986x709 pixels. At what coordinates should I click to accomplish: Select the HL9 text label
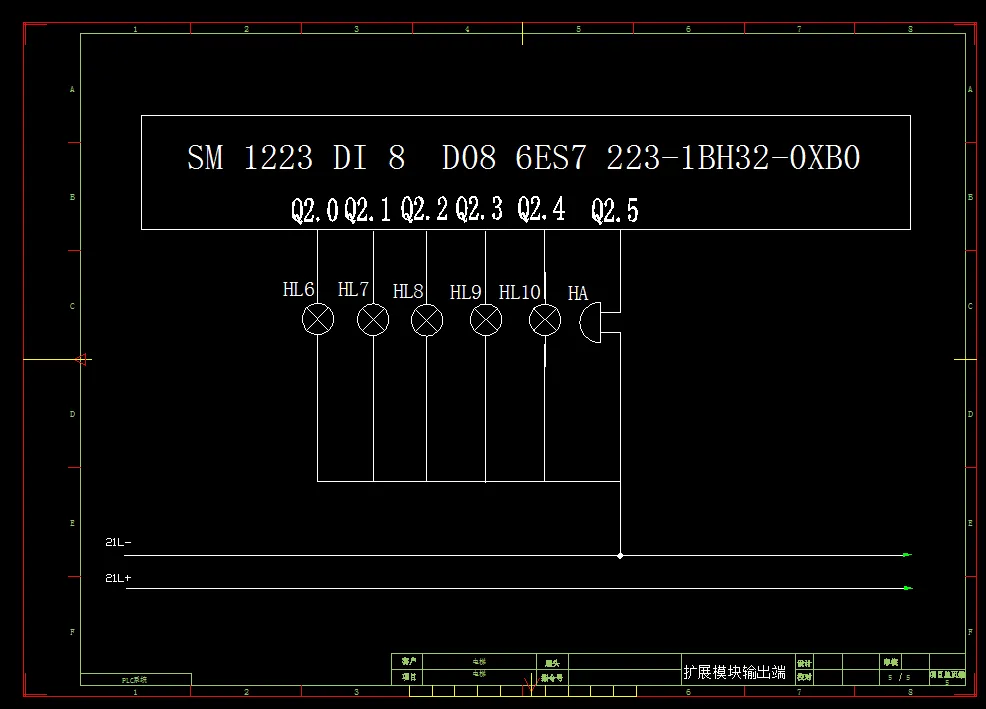point(465,292)
